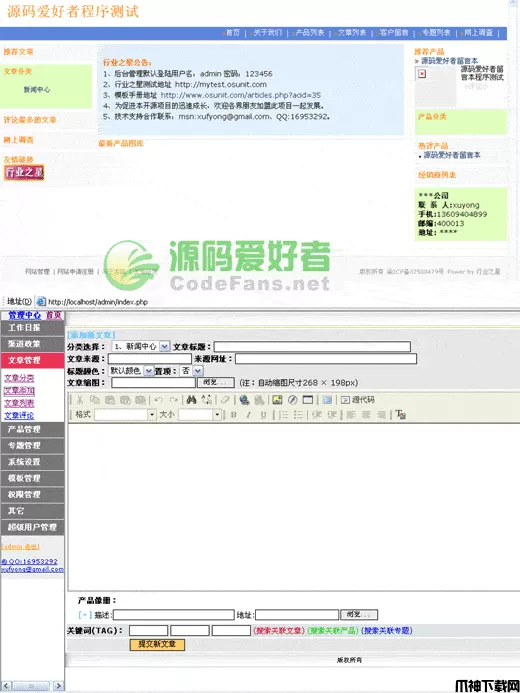Click the Redo arrow icon

(x=174, y=400)
